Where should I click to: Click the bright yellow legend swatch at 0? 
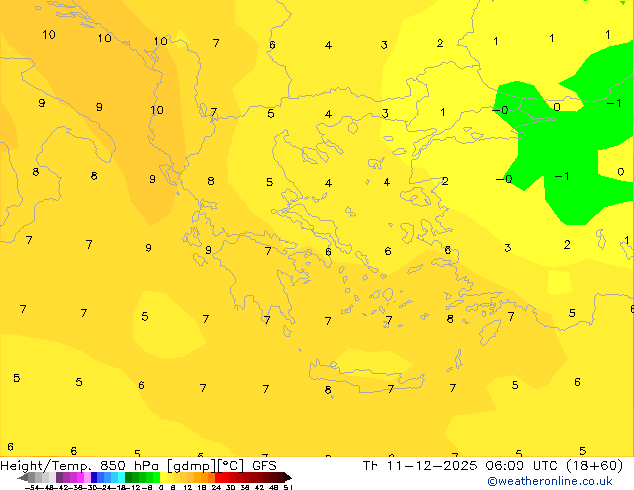pos(163,477)
